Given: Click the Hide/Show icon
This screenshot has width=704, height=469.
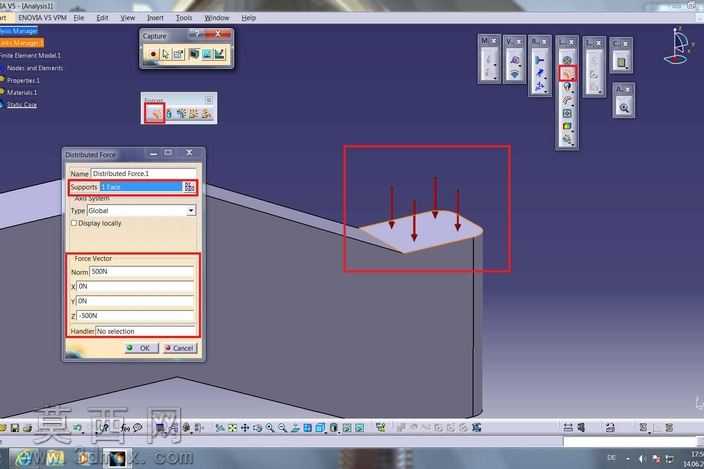Looking at the screenshot, I should pos(347,428).
